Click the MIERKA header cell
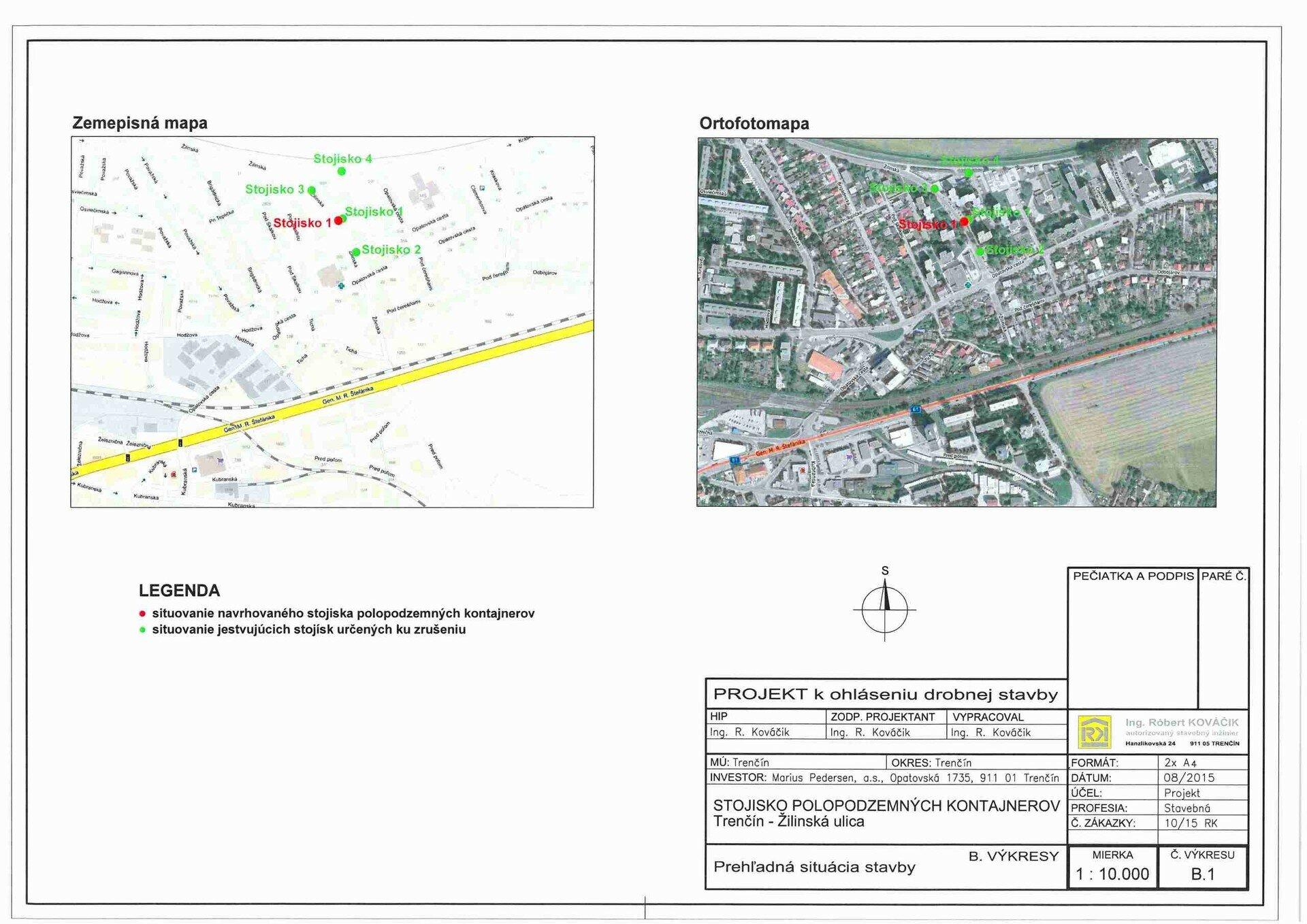 click(x=1113, y=855)
